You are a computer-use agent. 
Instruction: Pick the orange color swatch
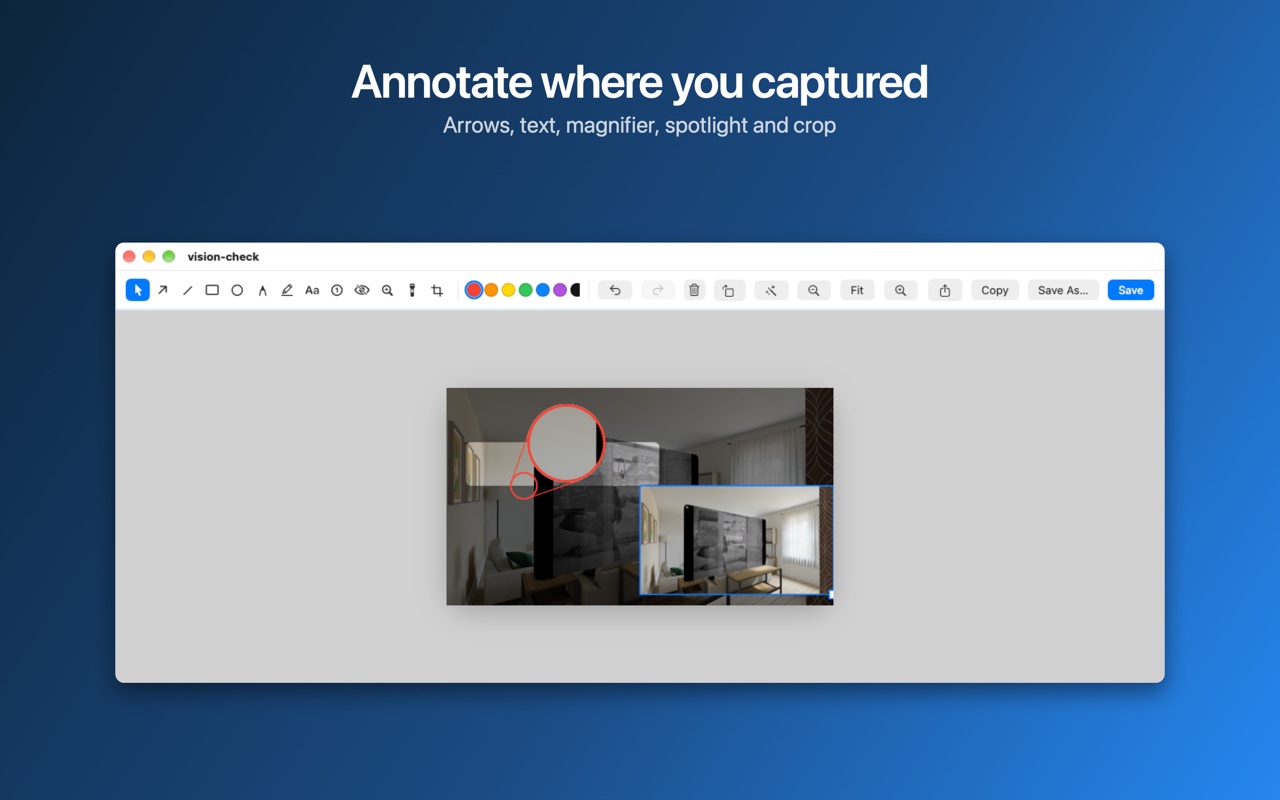pyautogui.click(x=491, y=290)
